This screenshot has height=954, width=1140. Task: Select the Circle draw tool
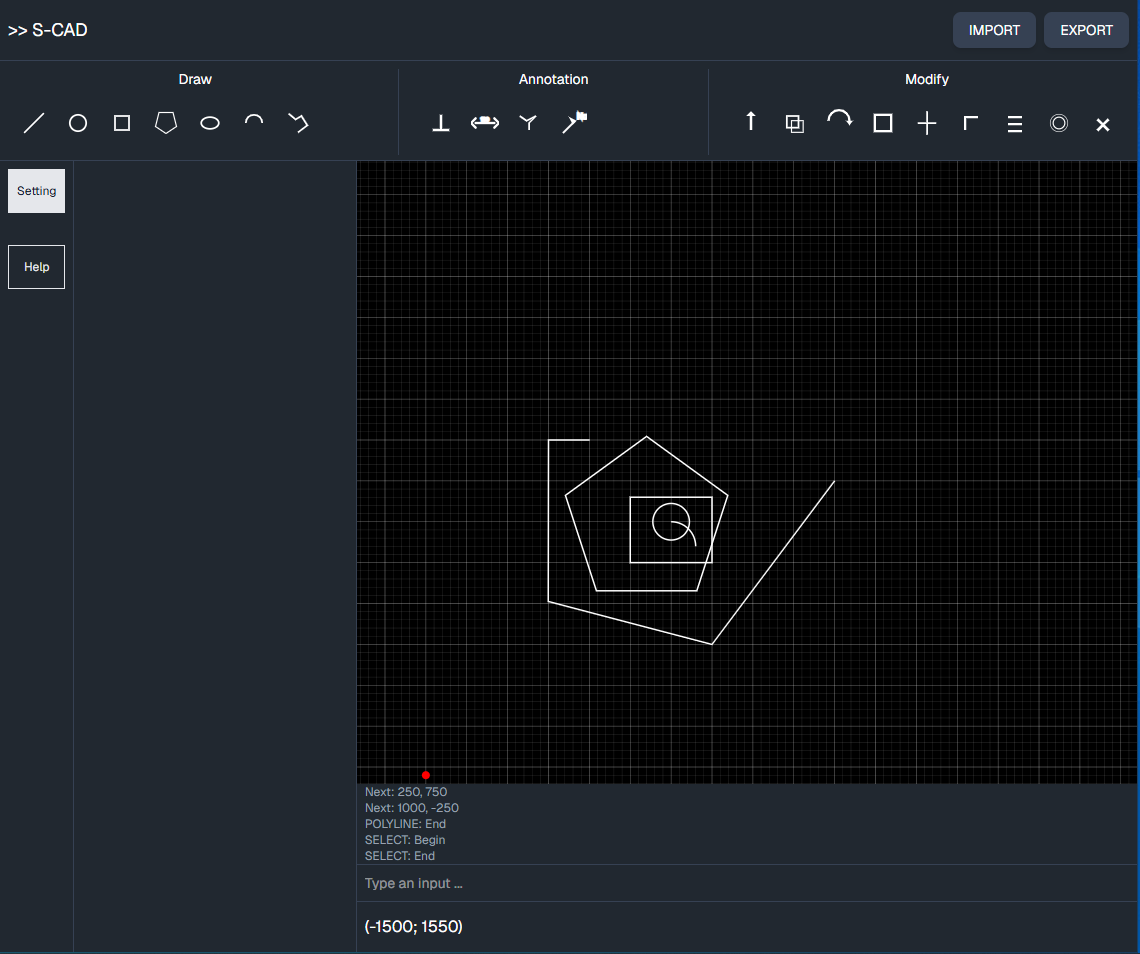point(78,123)
